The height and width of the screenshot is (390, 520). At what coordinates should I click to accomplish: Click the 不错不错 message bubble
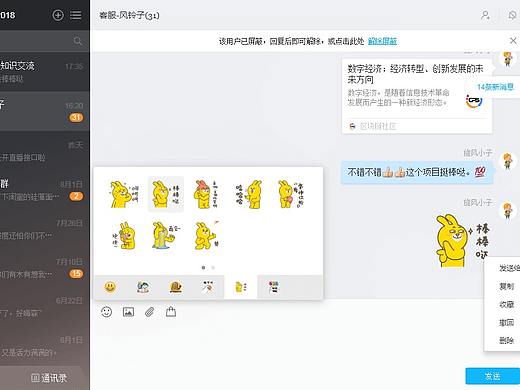(417, 172)
